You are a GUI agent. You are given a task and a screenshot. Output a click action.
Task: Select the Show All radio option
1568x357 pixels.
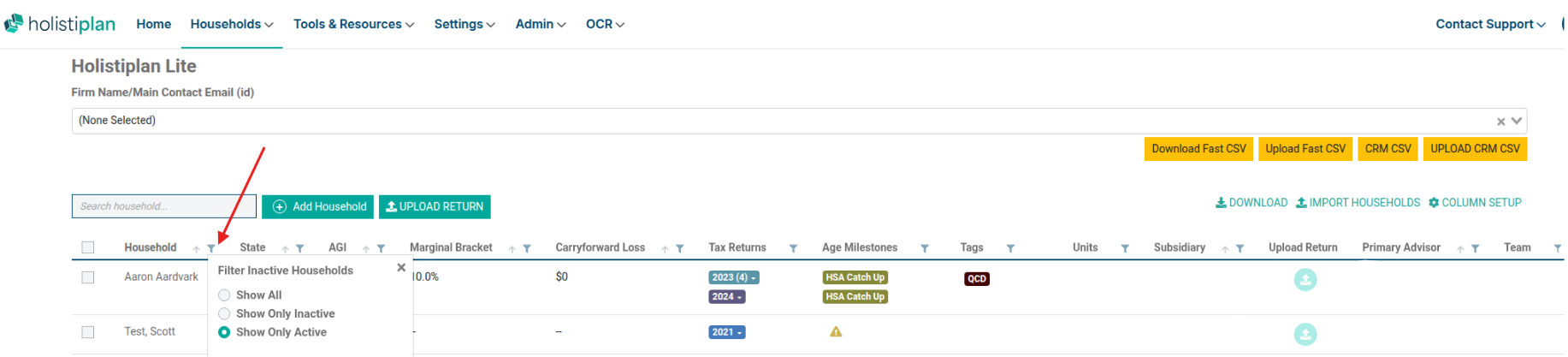[x=224, y=295]
